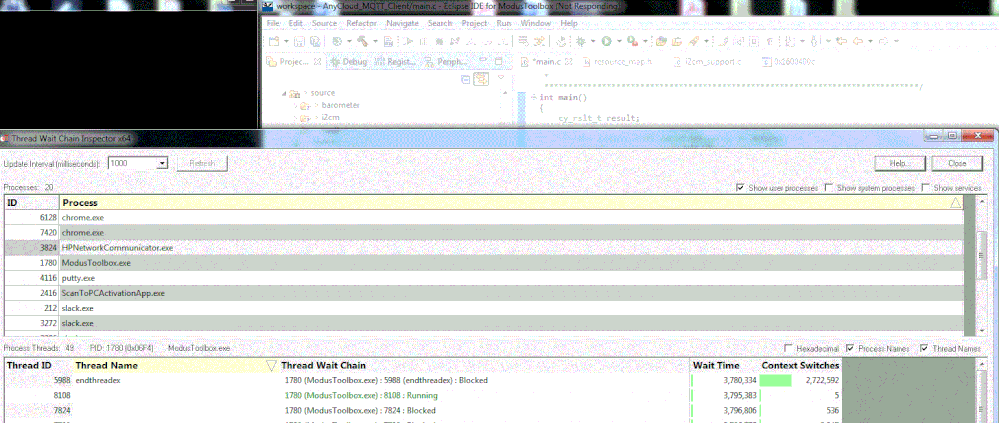Open the File menu in Eclipse
Screen dimensions: 999x423
273,23
